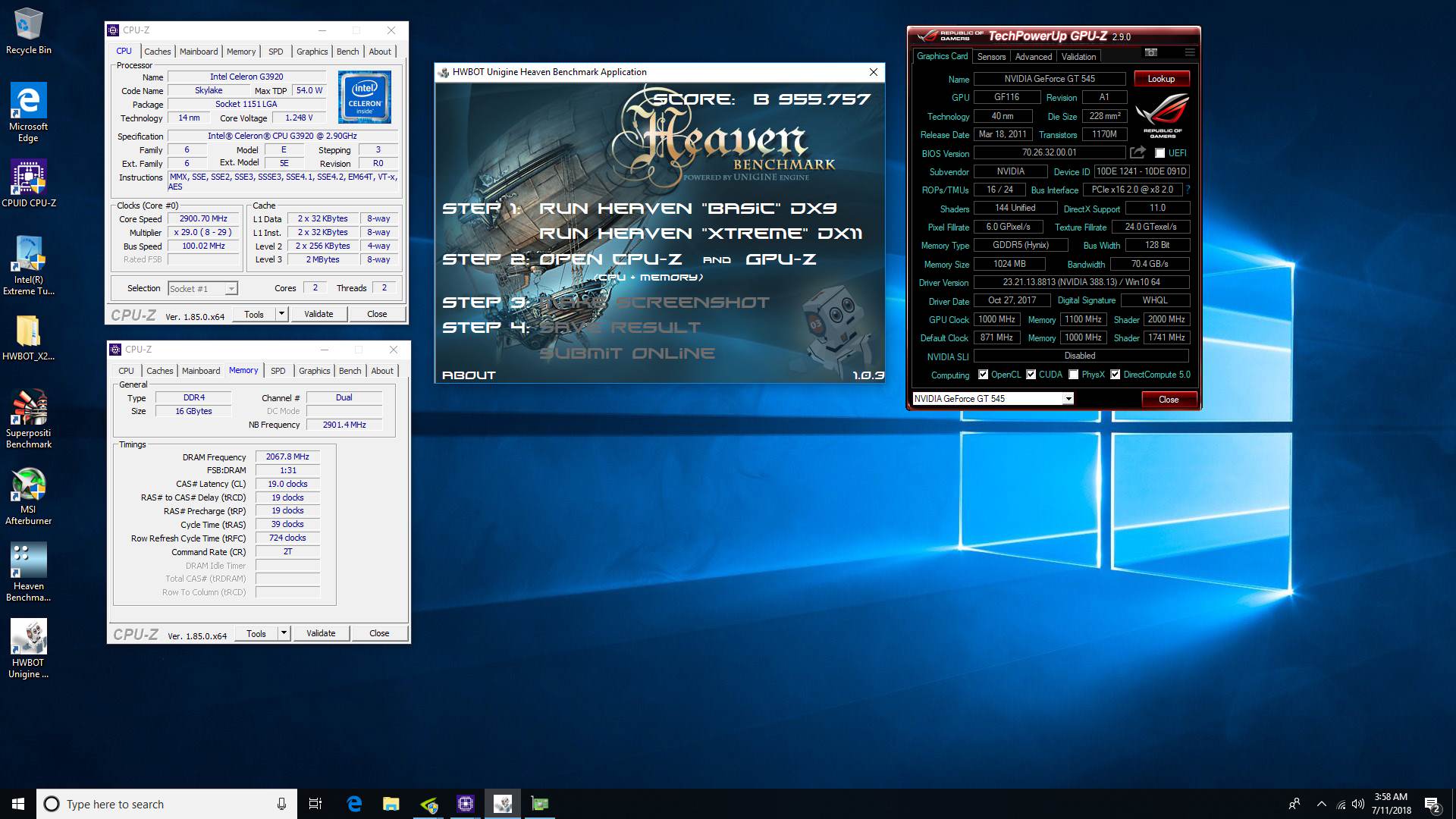Toggle the OpenCL checkbox
The height and width of the screenshot is (819, 1456).
tap(984, 375)
